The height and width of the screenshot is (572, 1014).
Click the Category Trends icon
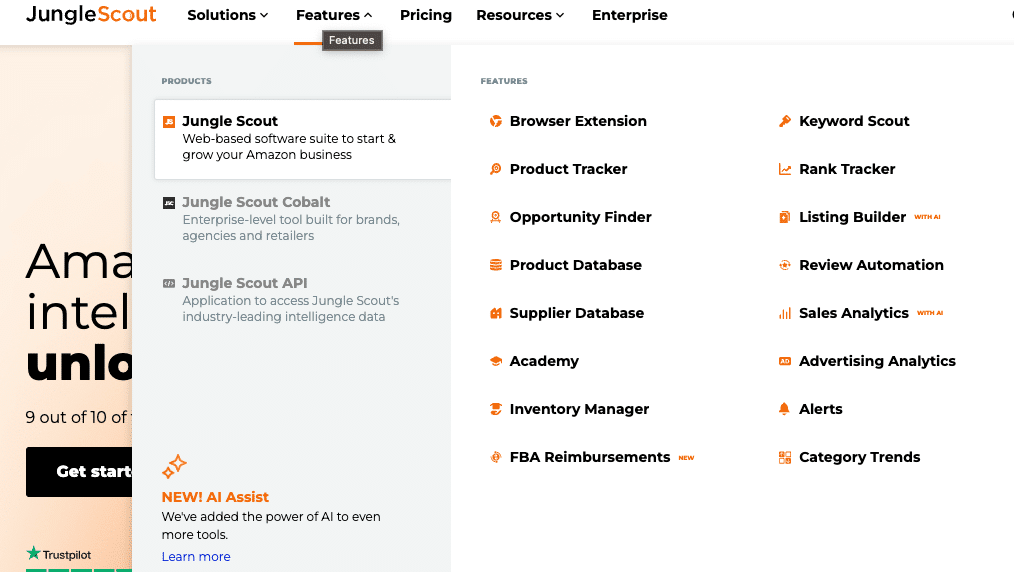(784, 458)
